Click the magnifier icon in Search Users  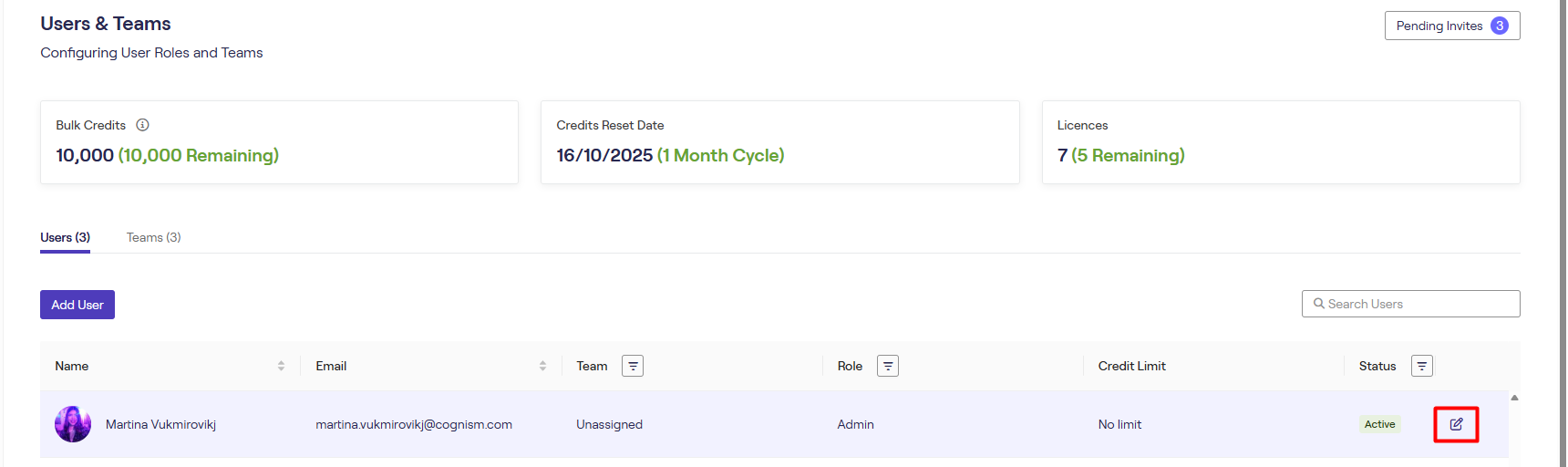pos(1318,304)
